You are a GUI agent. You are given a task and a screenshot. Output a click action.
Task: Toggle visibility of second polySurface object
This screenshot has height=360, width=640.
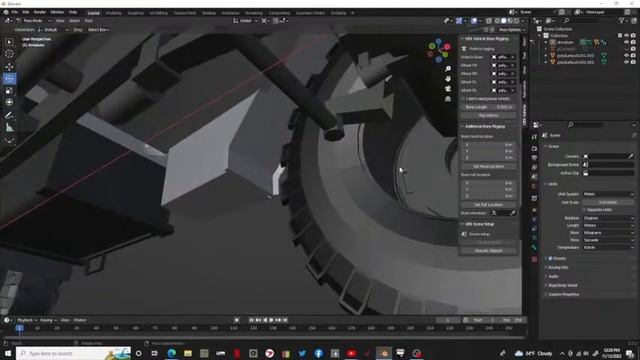click(626, 62)
